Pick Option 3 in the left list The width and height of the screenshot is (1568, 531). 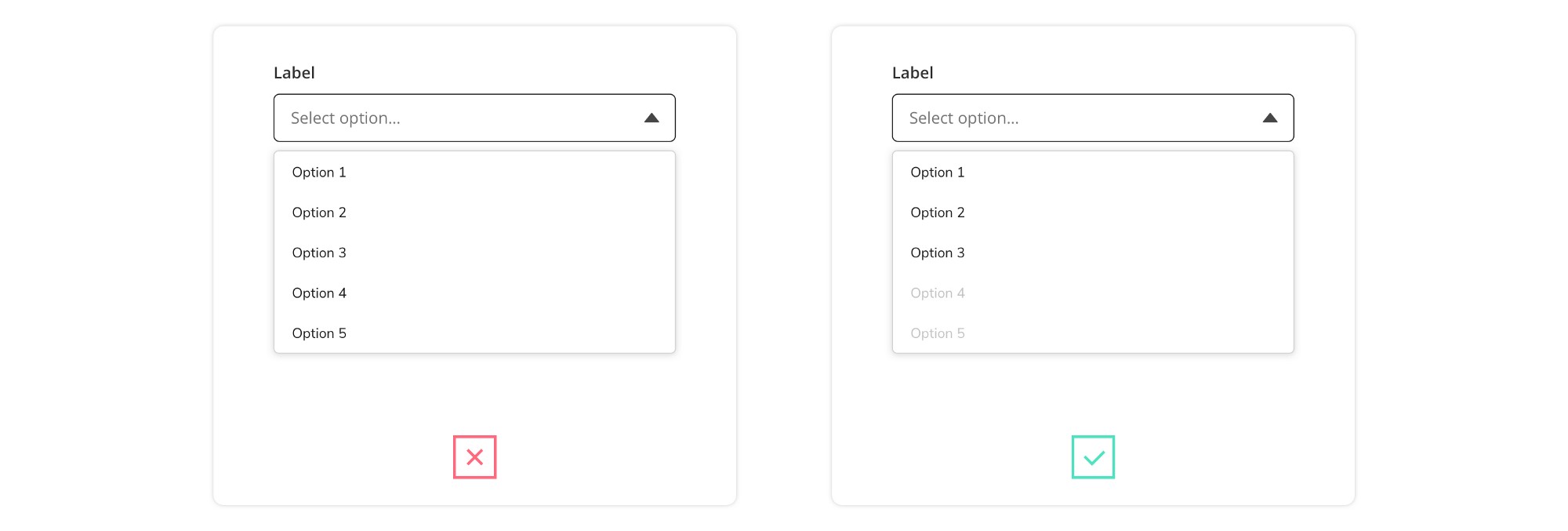[319, 253]
